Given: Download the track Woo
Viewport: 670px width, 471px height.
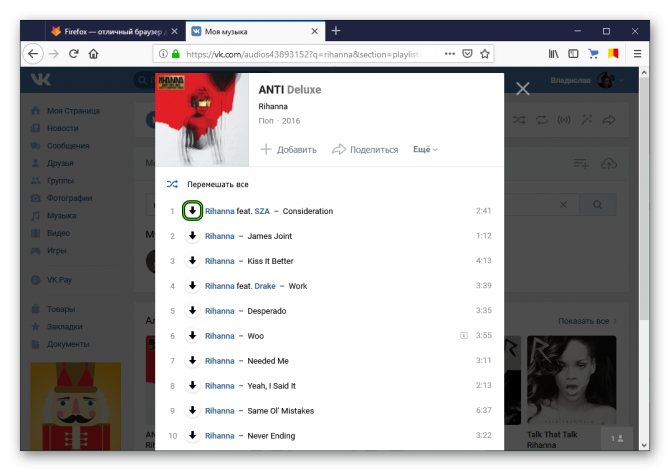Looking at the screenshot, I should (192, 336).
